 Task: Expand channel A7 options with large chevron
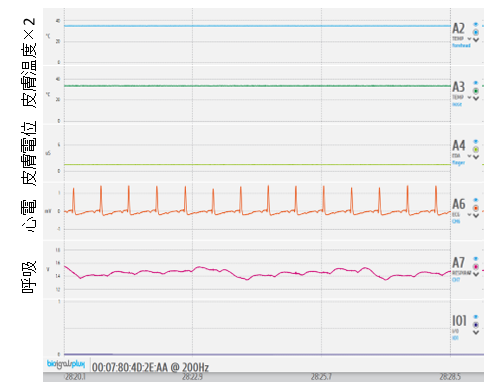[x=476, y=274]
